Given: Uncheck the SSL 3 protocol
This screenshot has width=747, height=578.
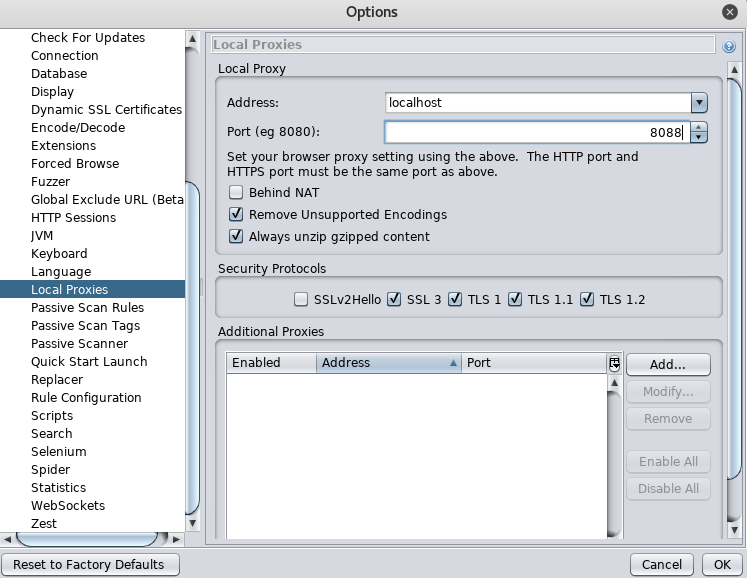Looking at the screenshot, I should coord(394,299).
